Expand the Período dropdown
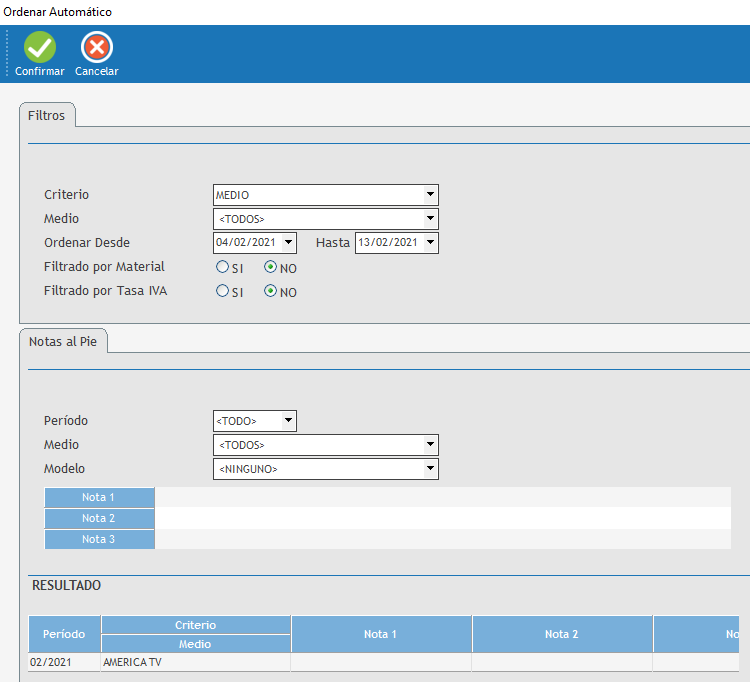Image resolution: width=750 pixels, height=682 pixels. coord(288,421)
